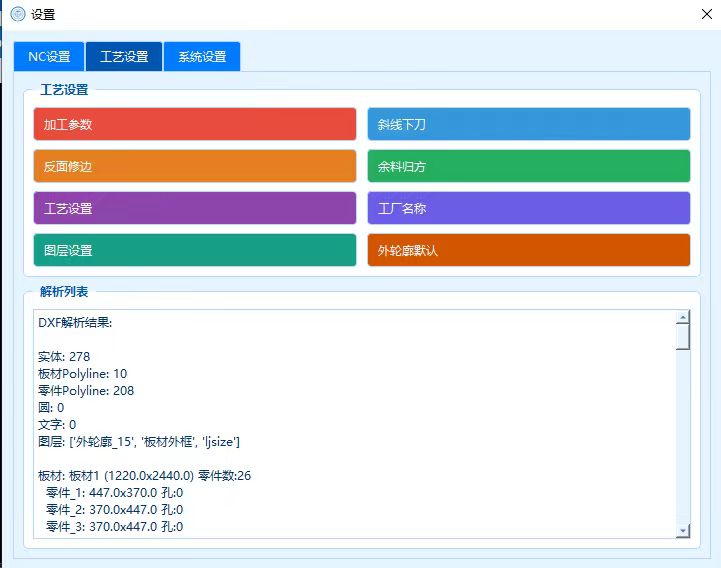The image size is (721, 568).
Task: Select the 工艺设置 tab
Action: tap(124, 57)
